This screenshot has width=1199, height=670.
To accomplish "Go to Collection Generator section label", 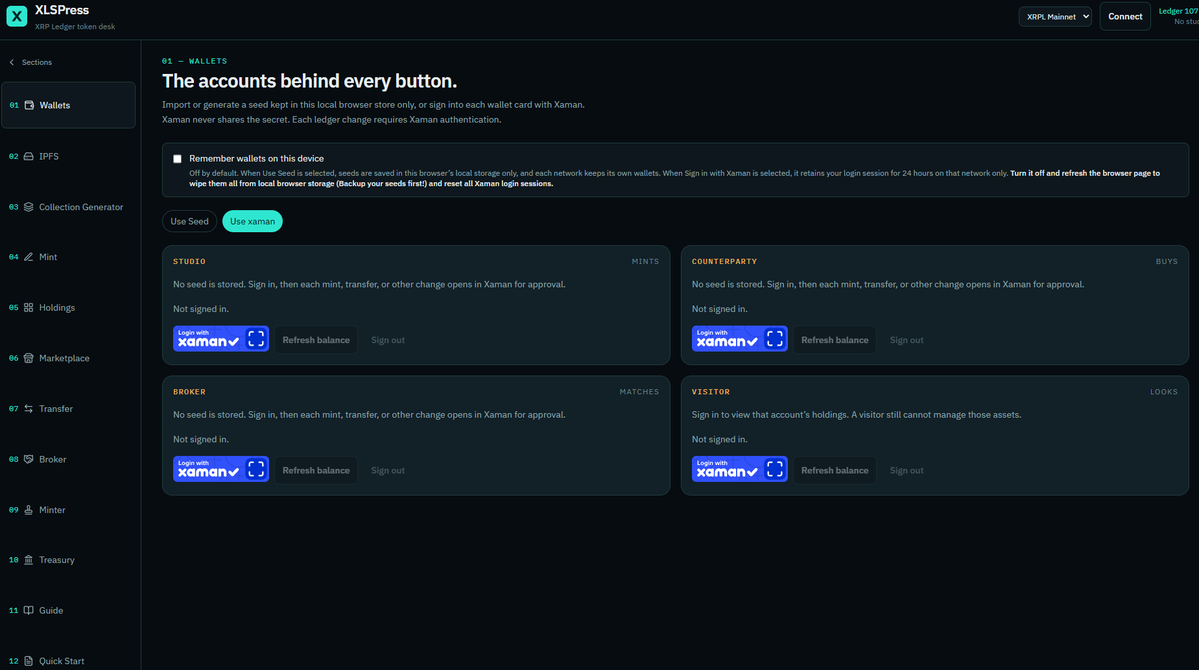I will point(81,207).
